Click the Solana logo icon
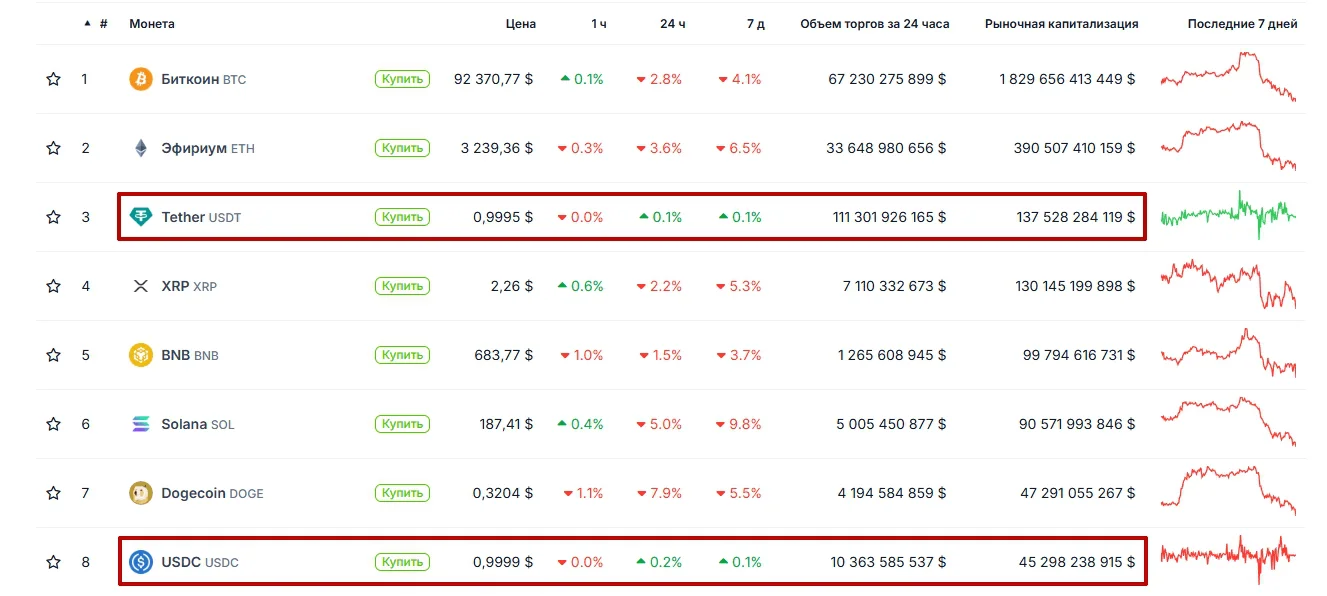Image resolution: width=1327 pixels, height=596 pixels. coord(141,424)
